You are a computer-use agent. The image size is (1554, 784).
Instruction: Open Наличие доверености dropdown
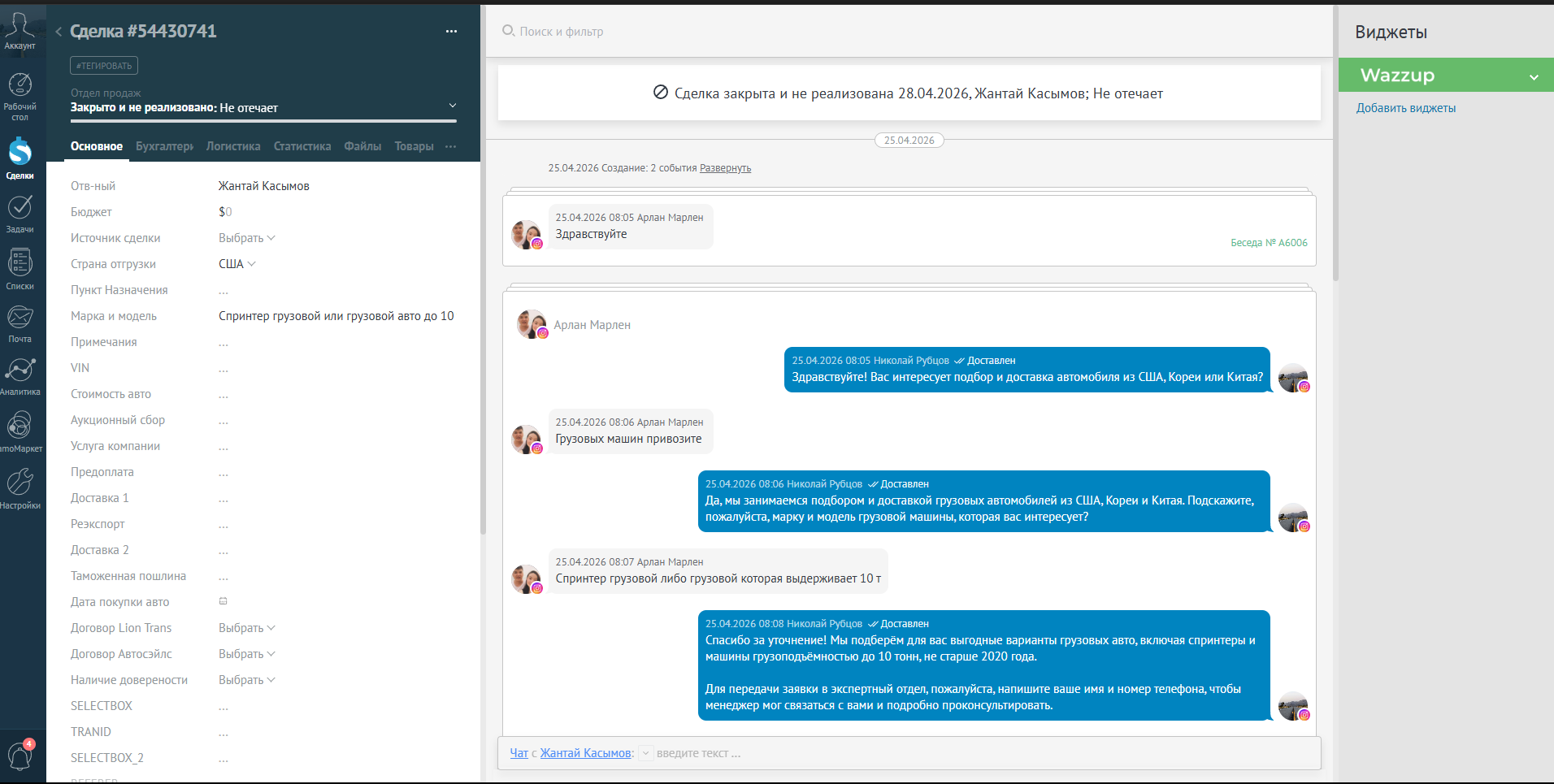click(246, 680)
